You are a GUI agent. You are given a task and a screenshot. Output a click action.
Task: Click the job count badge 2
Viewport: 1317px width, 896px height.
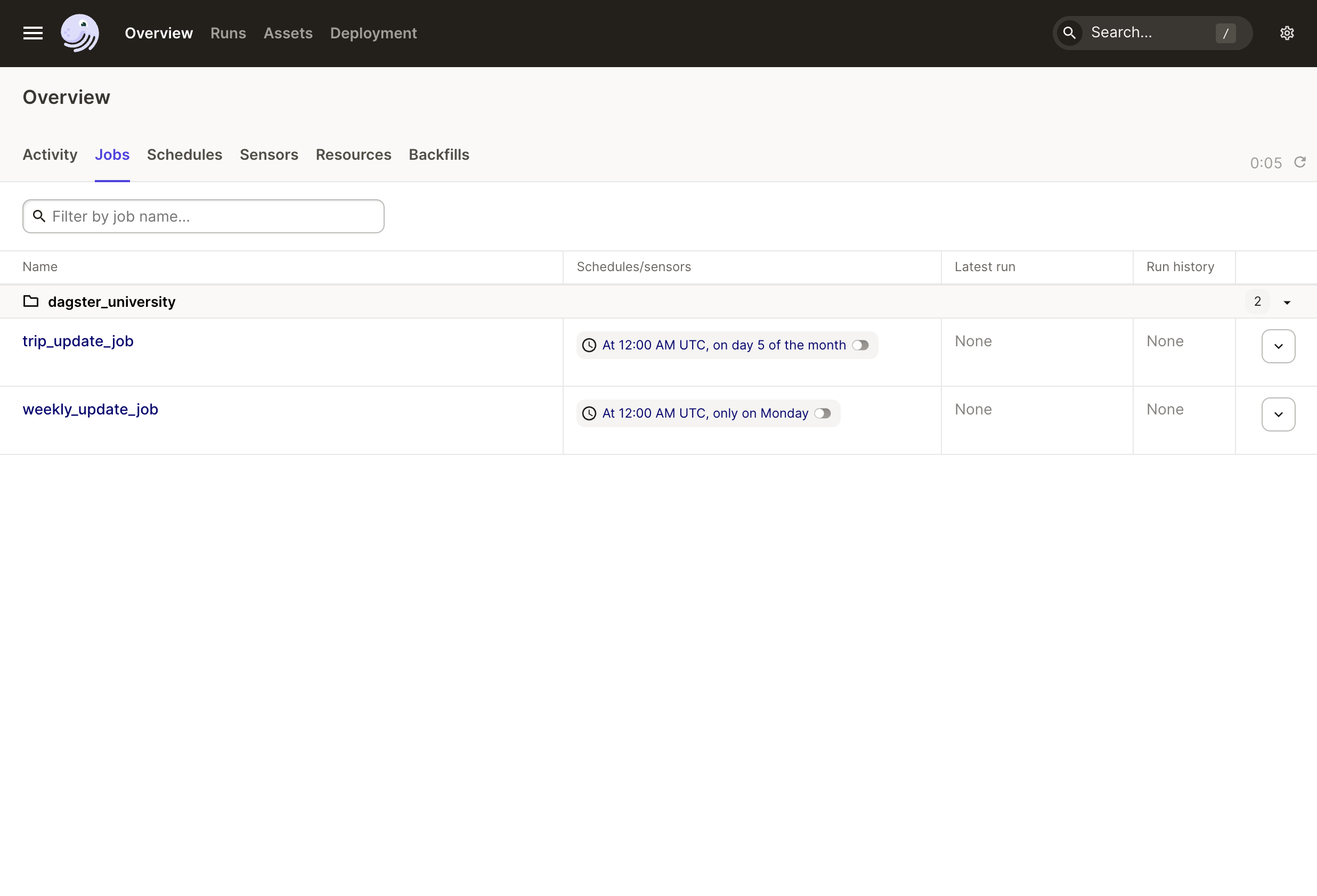coord(1257,302)
